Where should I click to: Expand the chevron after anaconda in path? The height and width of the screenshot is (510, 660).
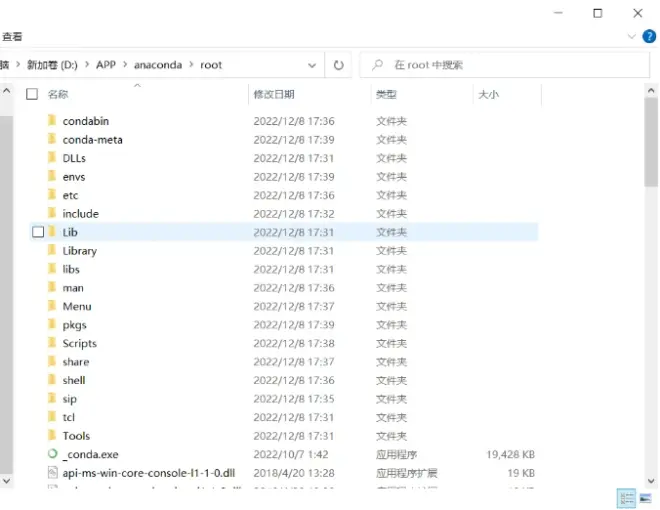coord(191,65)
